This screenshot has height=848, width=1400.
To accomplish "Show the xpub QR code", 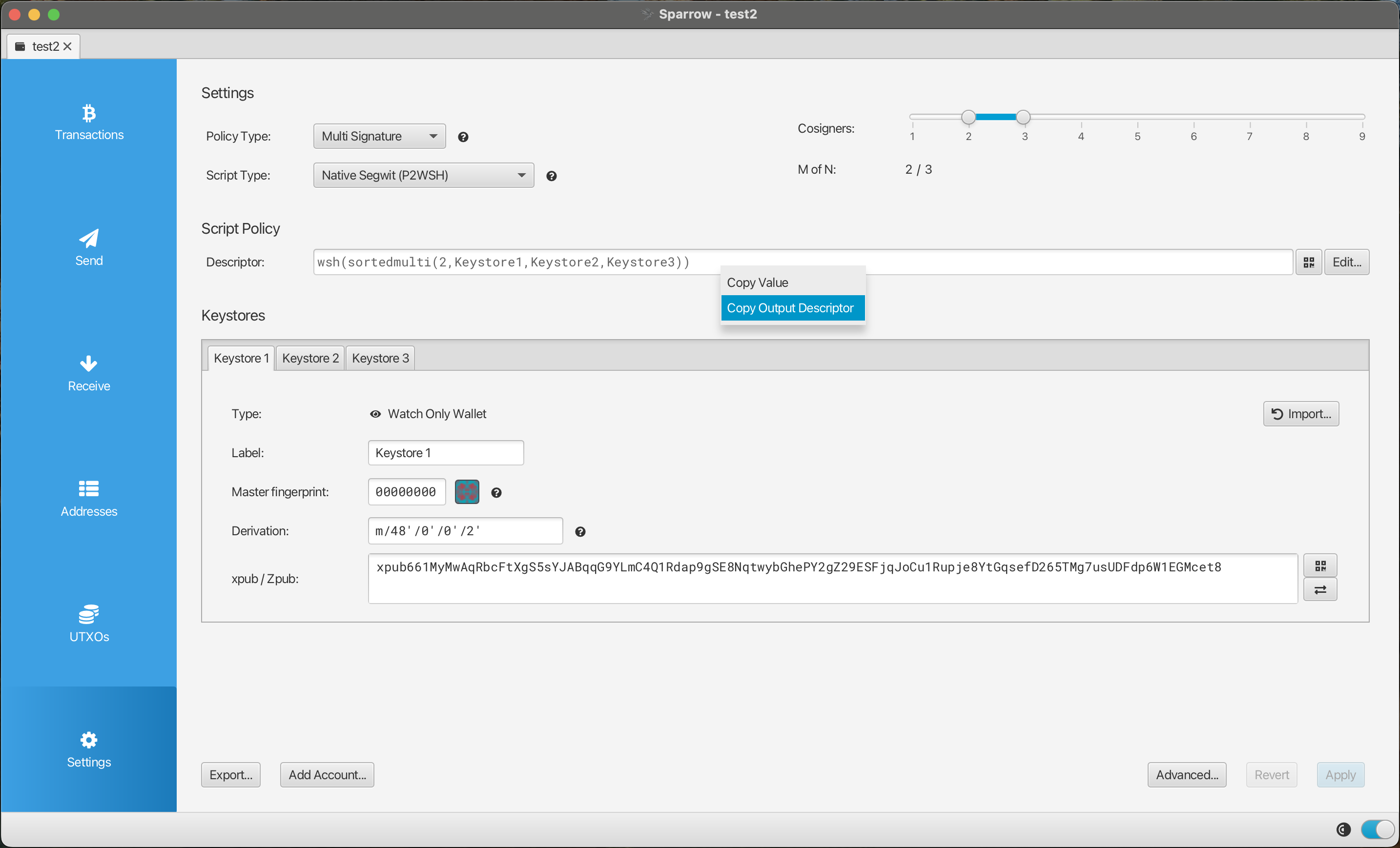I will [x=1320, y=565].
